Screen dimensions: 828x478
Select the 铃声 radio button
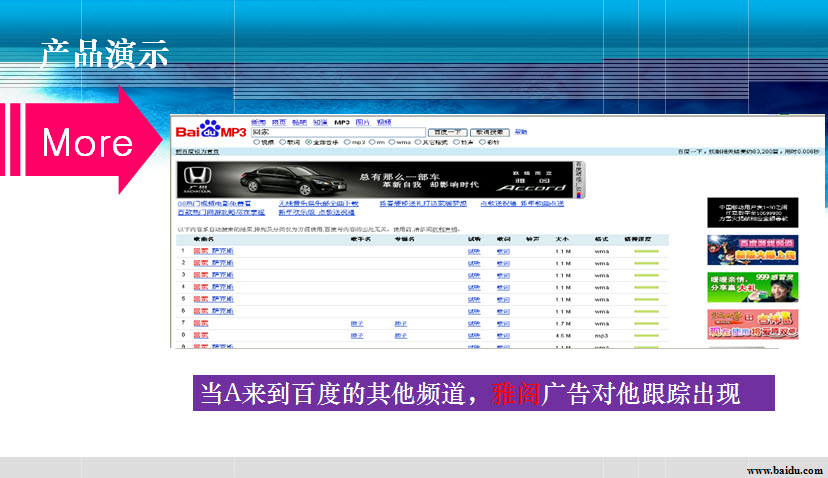[456, 142]
